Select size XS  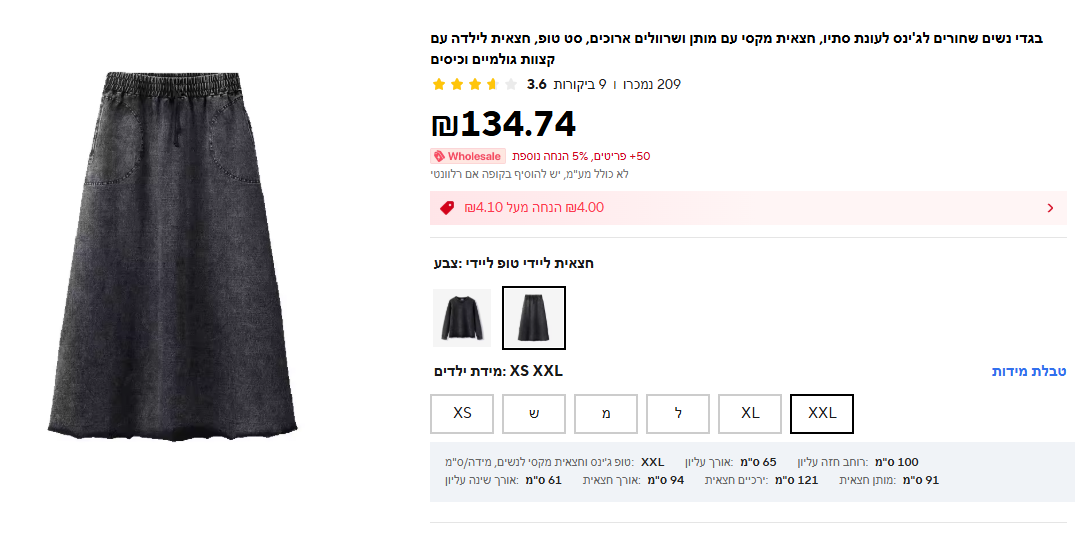pos(462,413)
